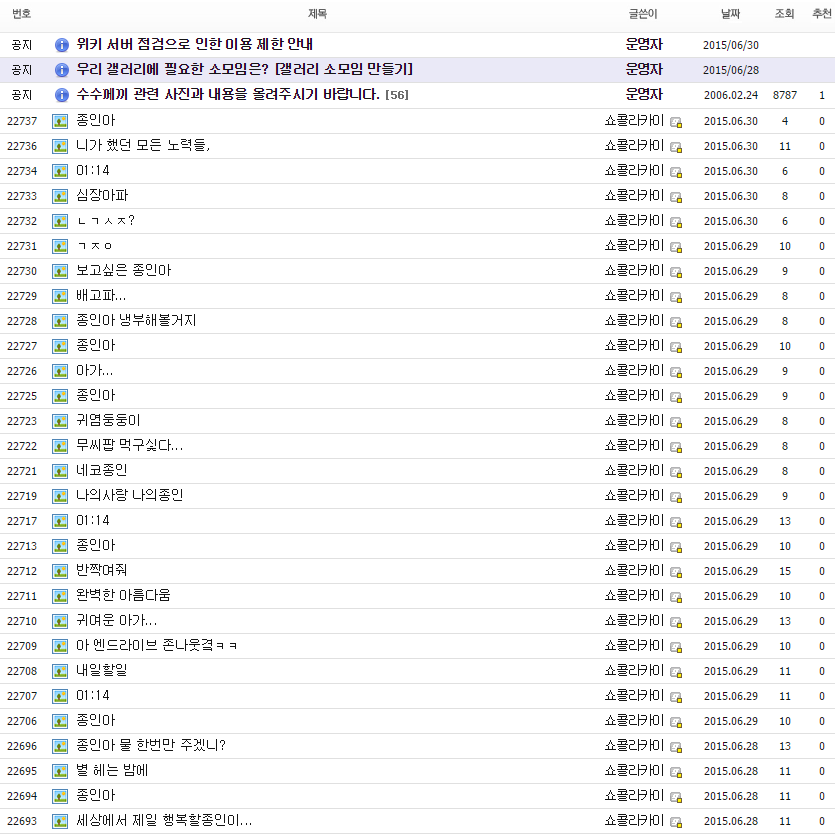837x834 pixels.
Task: Click the author card icon on row 22696
Action: 676,747
